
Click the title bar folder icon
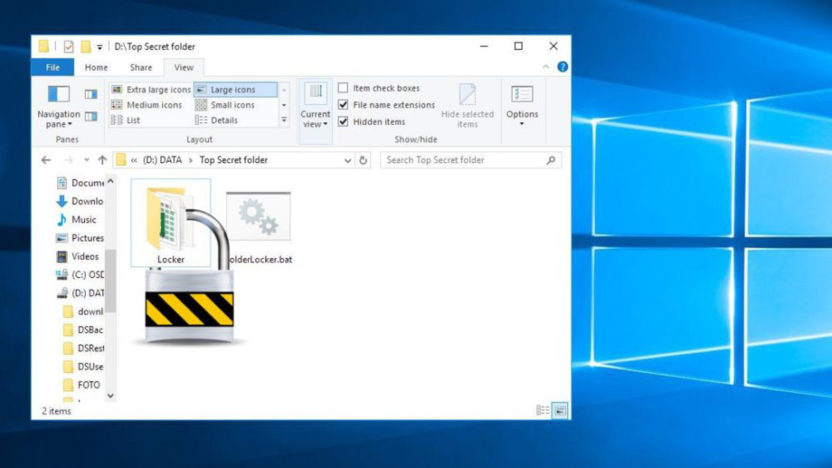coord(44,47)
